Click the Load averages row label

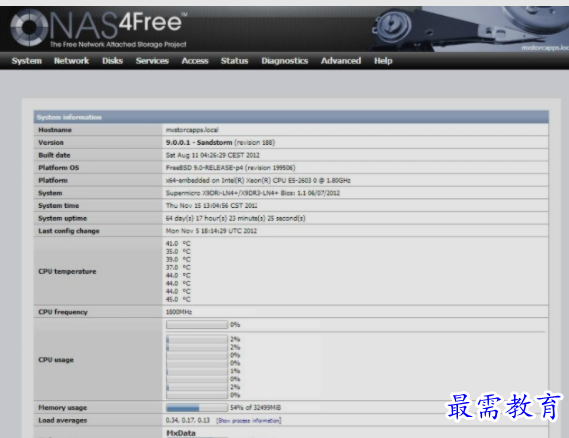pos(62,420)
